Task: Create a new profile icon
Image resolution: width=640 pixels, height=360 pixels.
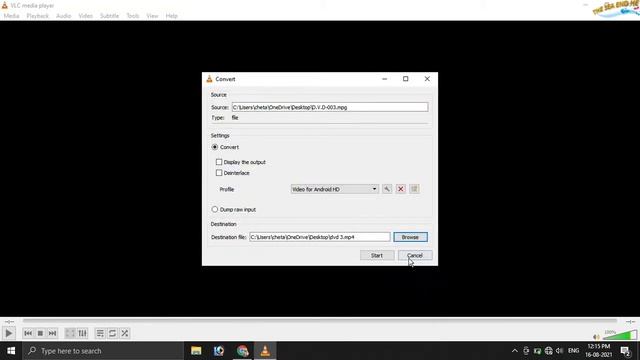Action: coord(414,189)
